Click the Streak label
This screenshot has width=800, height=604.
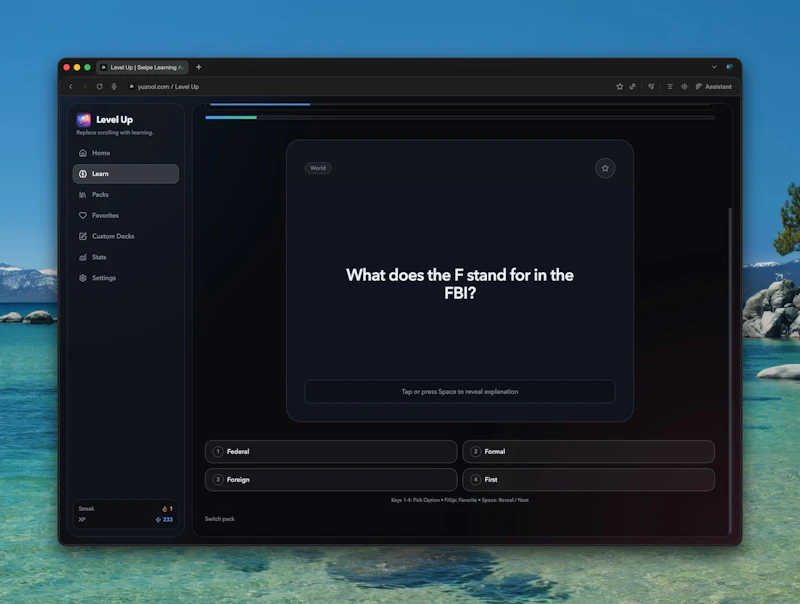tap(86, 509)
